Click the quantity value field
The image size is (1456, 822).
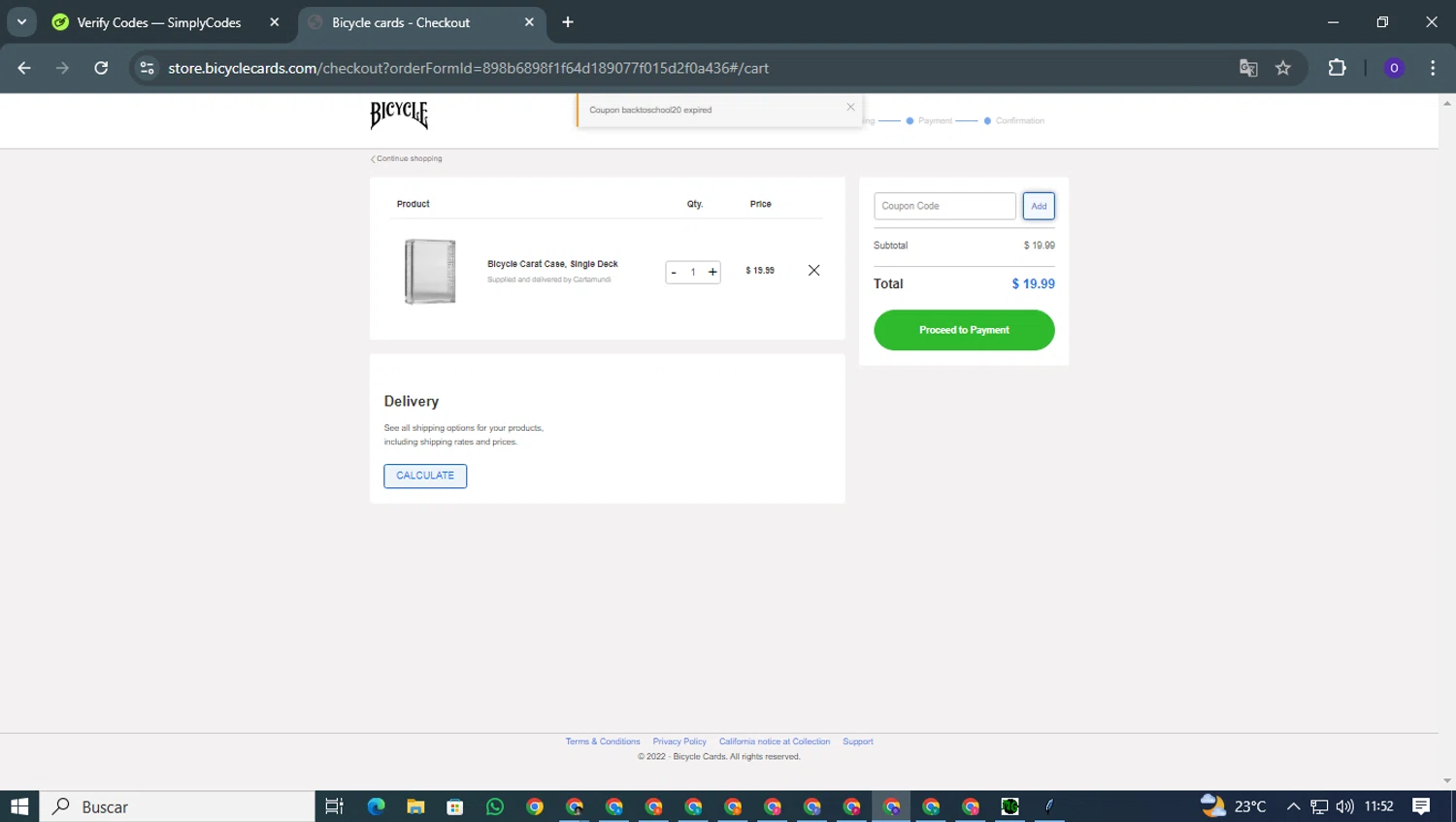click(693, 273)
